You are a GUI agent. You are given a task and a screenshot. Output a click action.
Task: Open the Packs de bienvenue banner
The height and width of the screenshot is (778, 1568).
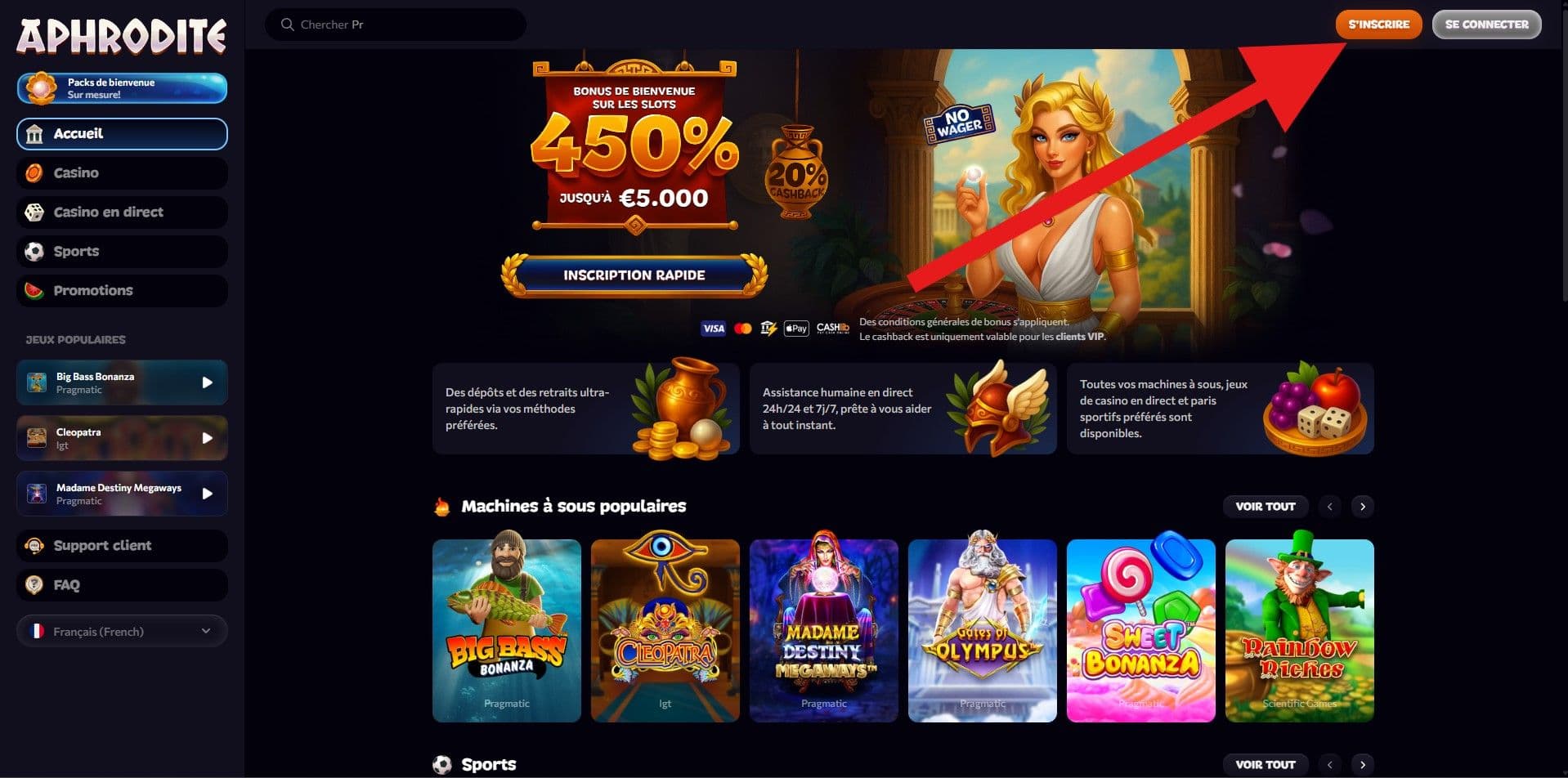click(122, 88)
